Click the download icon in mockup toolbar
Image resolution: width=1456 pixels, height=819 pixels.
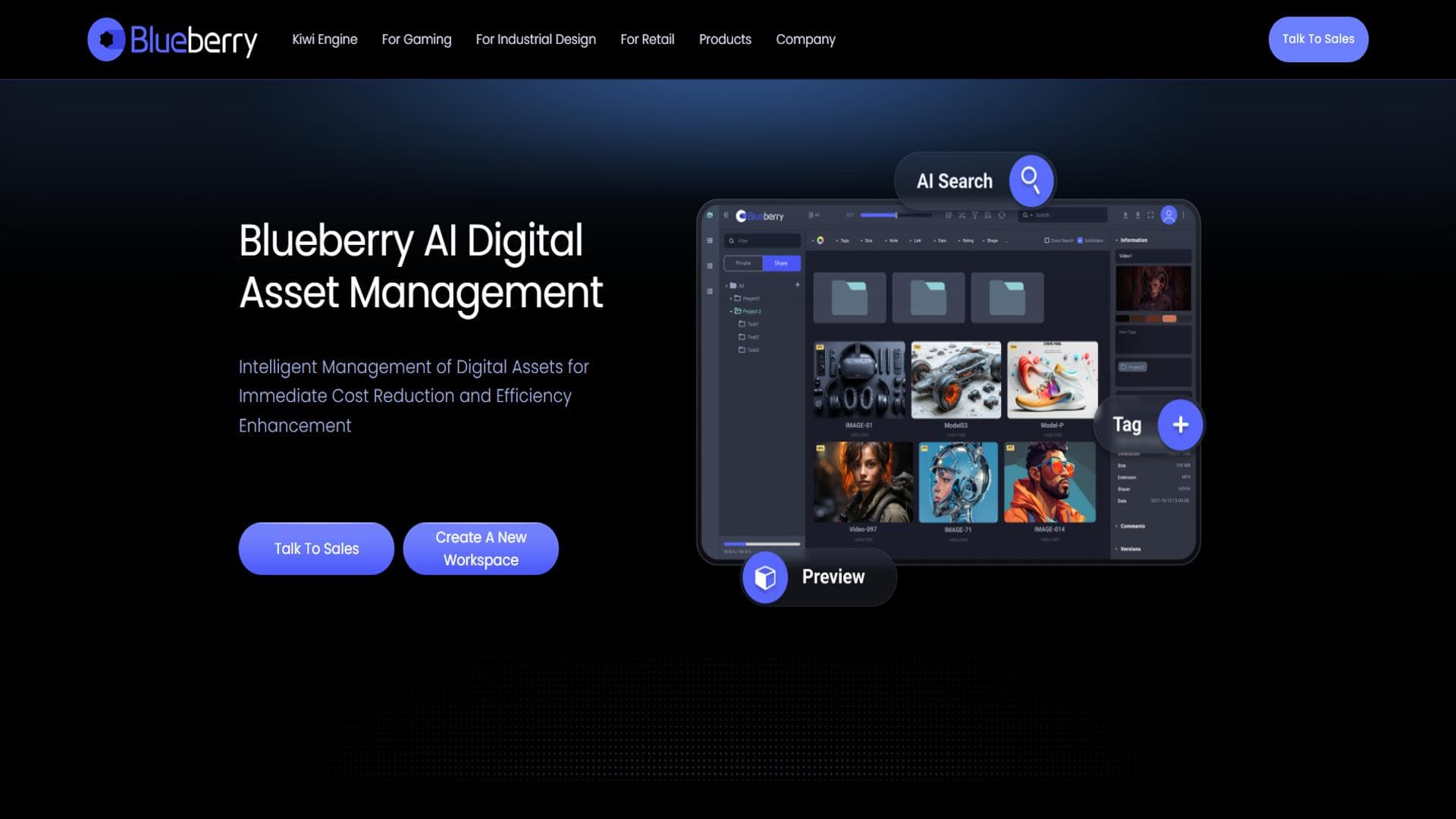tap(1137, 215)
